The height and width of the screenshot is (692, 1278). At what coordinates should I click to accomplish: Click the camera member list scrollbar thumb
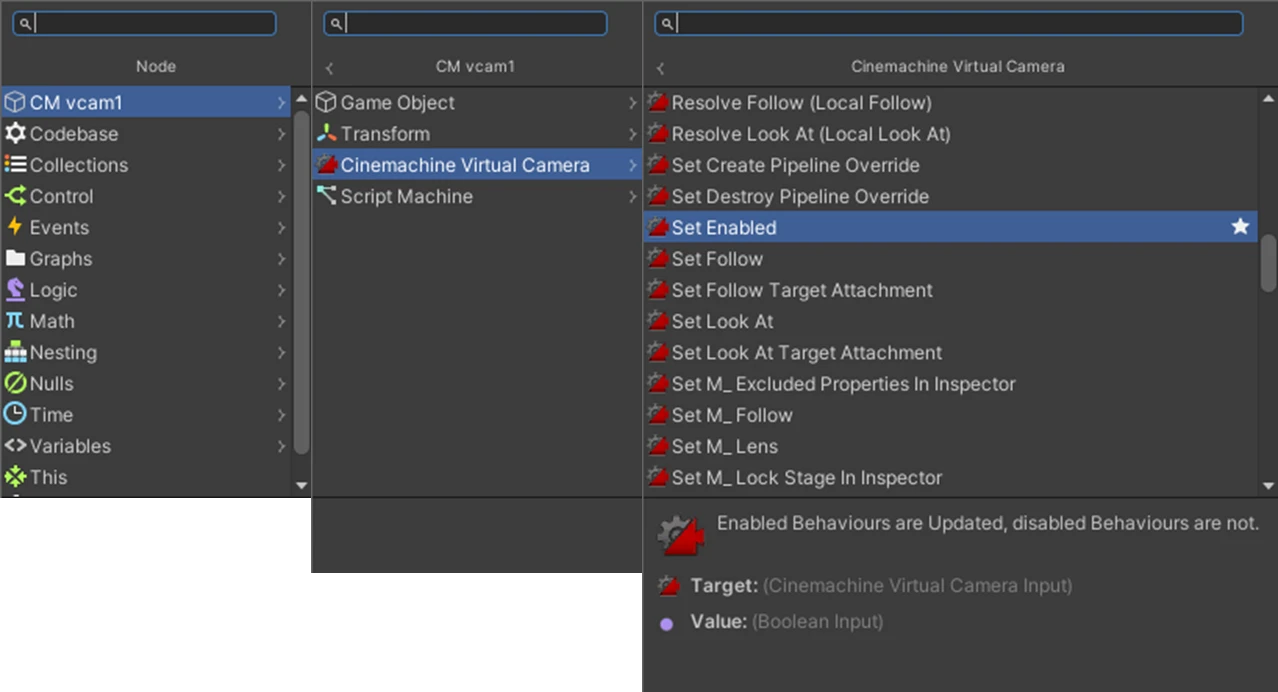1268,264
